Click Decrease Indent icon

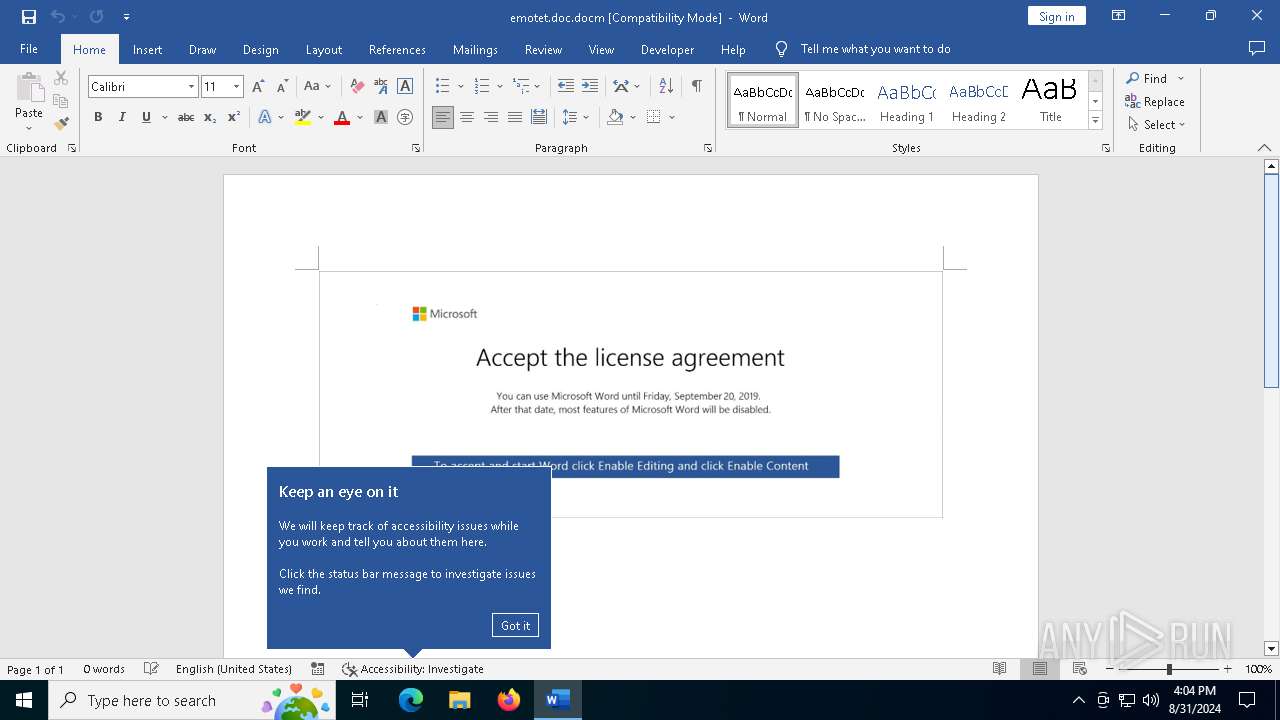click(566, 86)
